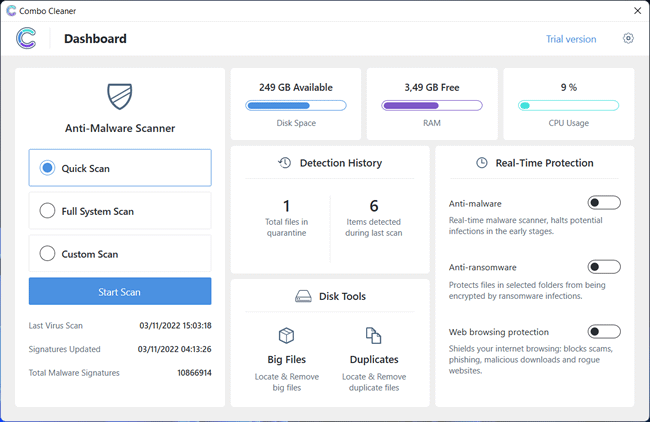Choose the Full System Scan option
650x422 pixels.
[x=120, y=211]
